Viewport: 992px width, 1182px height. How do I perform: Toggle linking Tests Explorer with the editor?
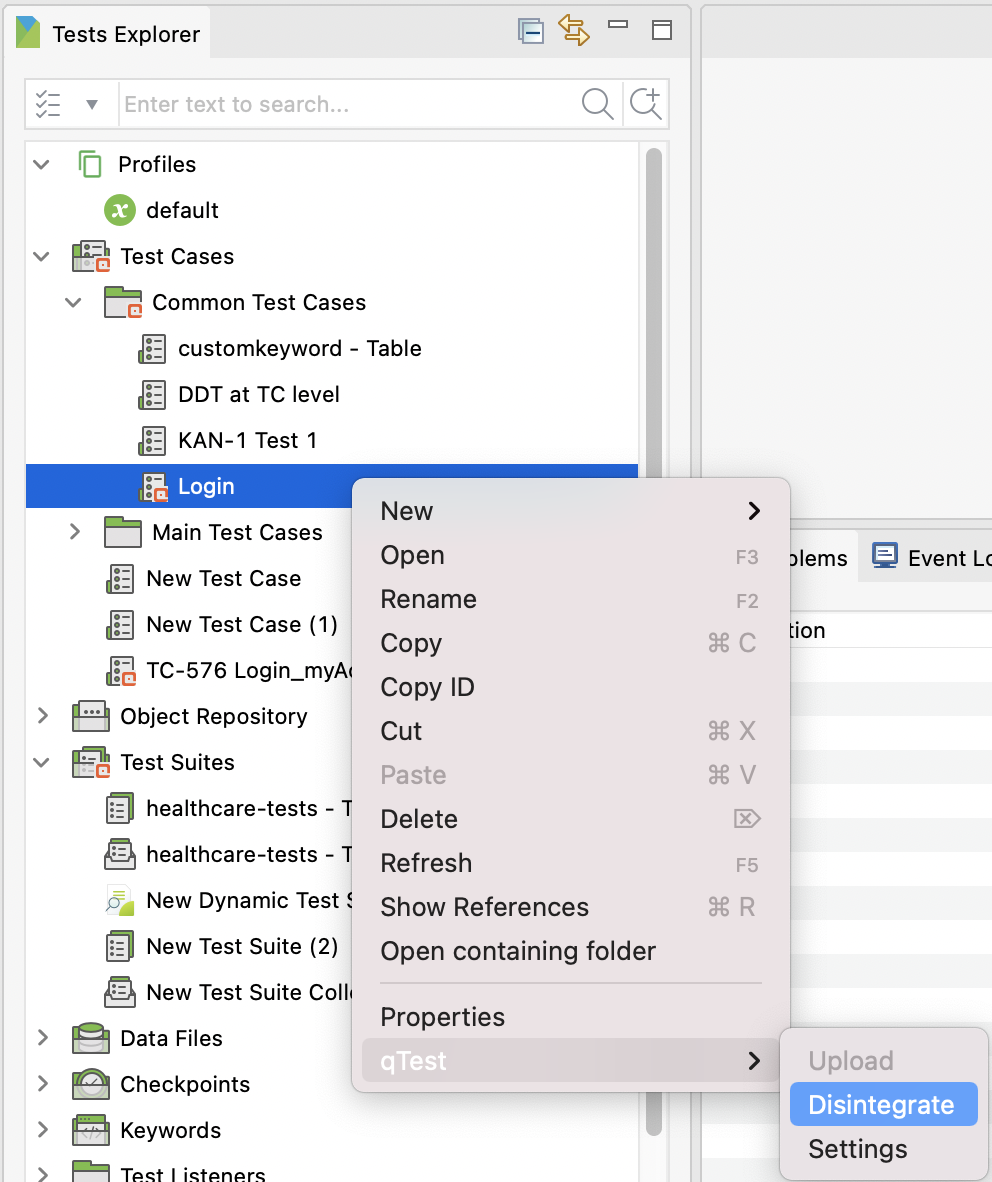574,31
